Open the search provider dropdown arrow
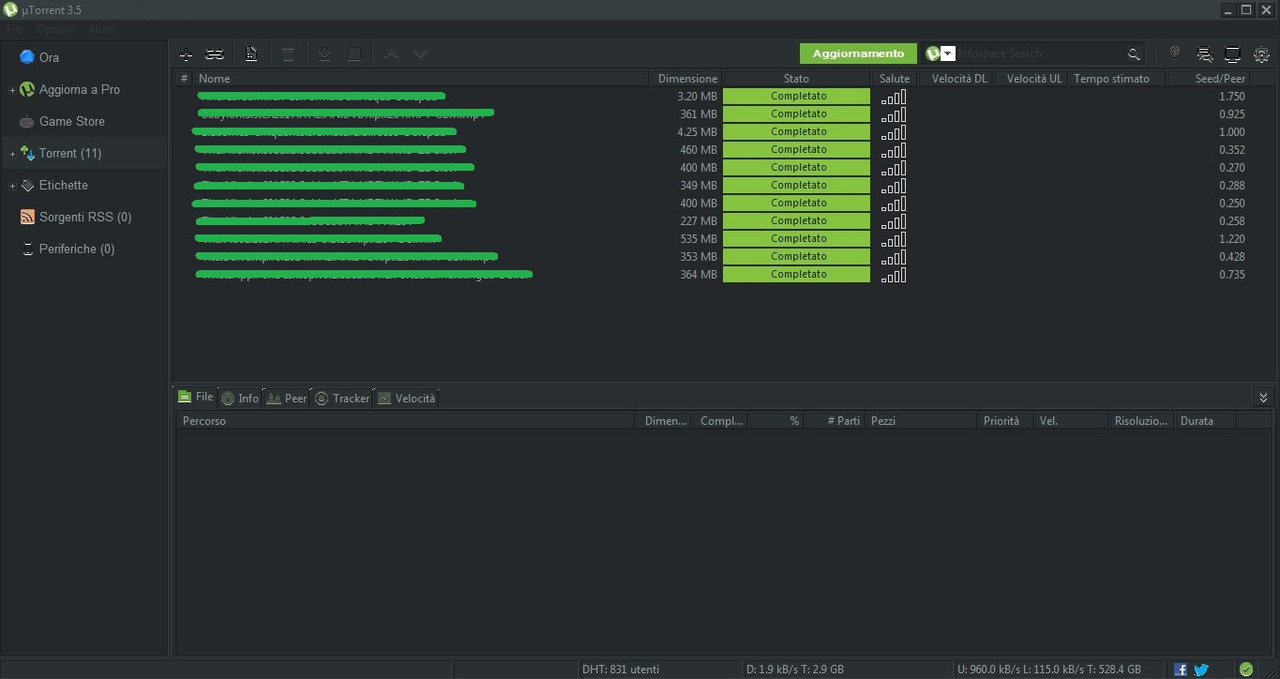This screenshot has height=679, width=1280. click(948, 54)
